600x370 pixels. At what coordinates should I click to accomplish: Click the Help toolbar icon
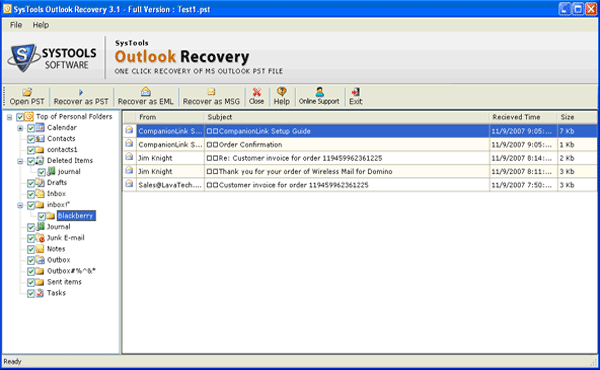tap(282, 91)
